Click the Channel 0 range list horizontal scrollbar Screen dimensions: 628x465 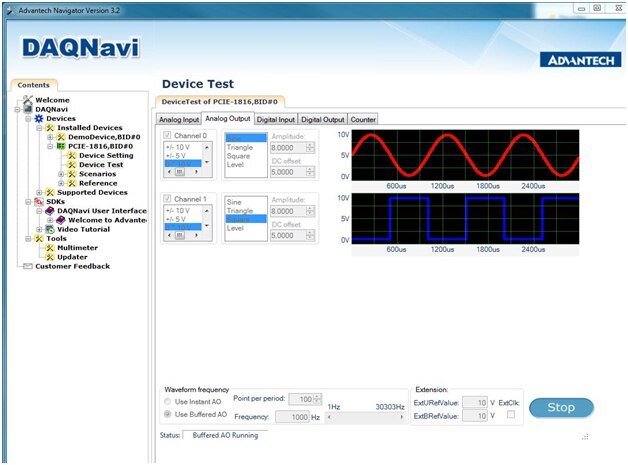[183, 172]
